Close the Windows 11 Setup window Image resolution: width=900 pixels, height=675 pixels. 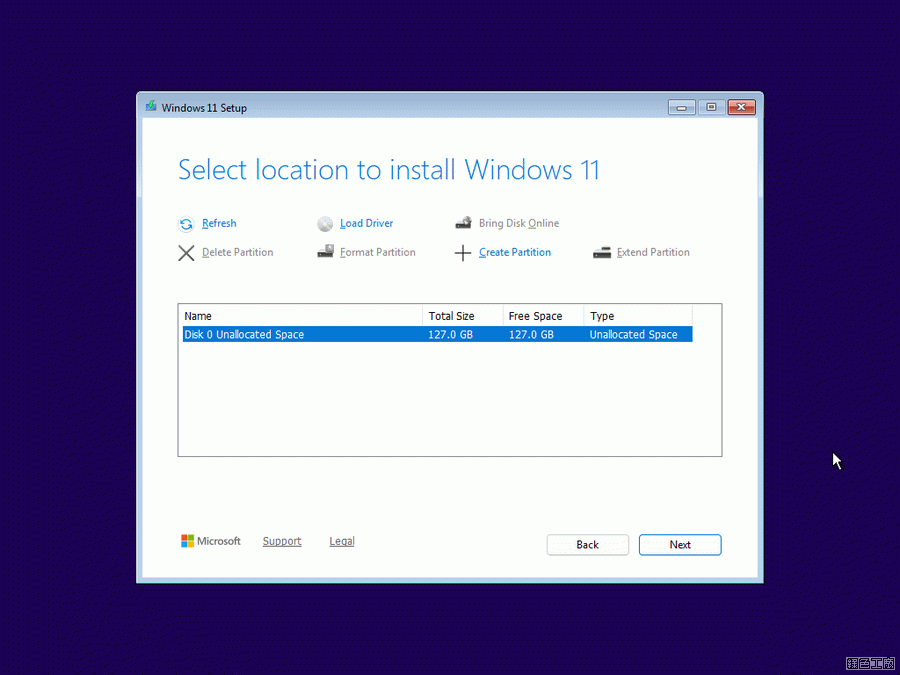[x=741, y=107]
